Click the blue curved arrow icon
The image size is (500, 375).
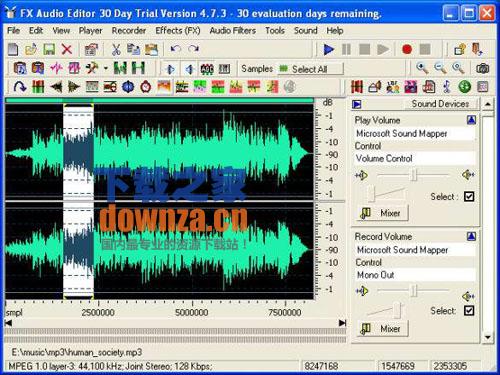click(x=20, y=87)
